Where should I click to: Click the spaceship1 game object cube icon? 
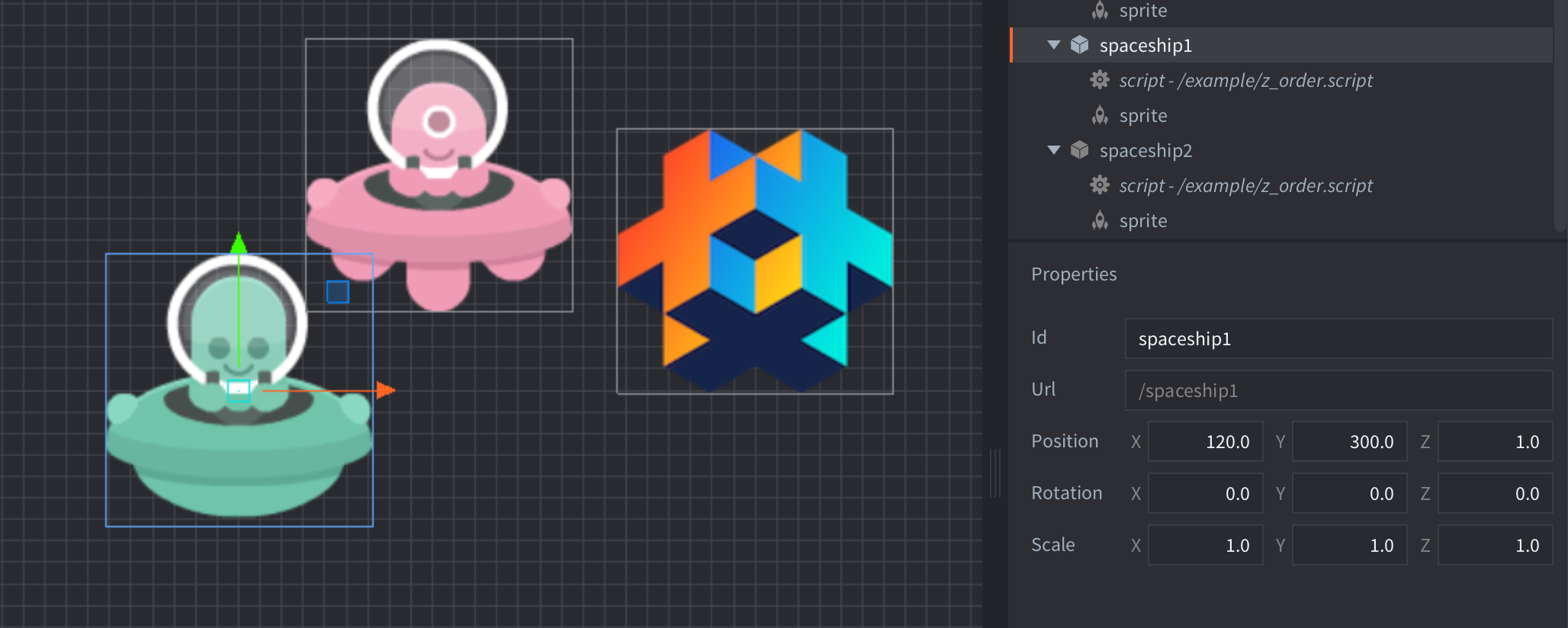pos(1079,45)
